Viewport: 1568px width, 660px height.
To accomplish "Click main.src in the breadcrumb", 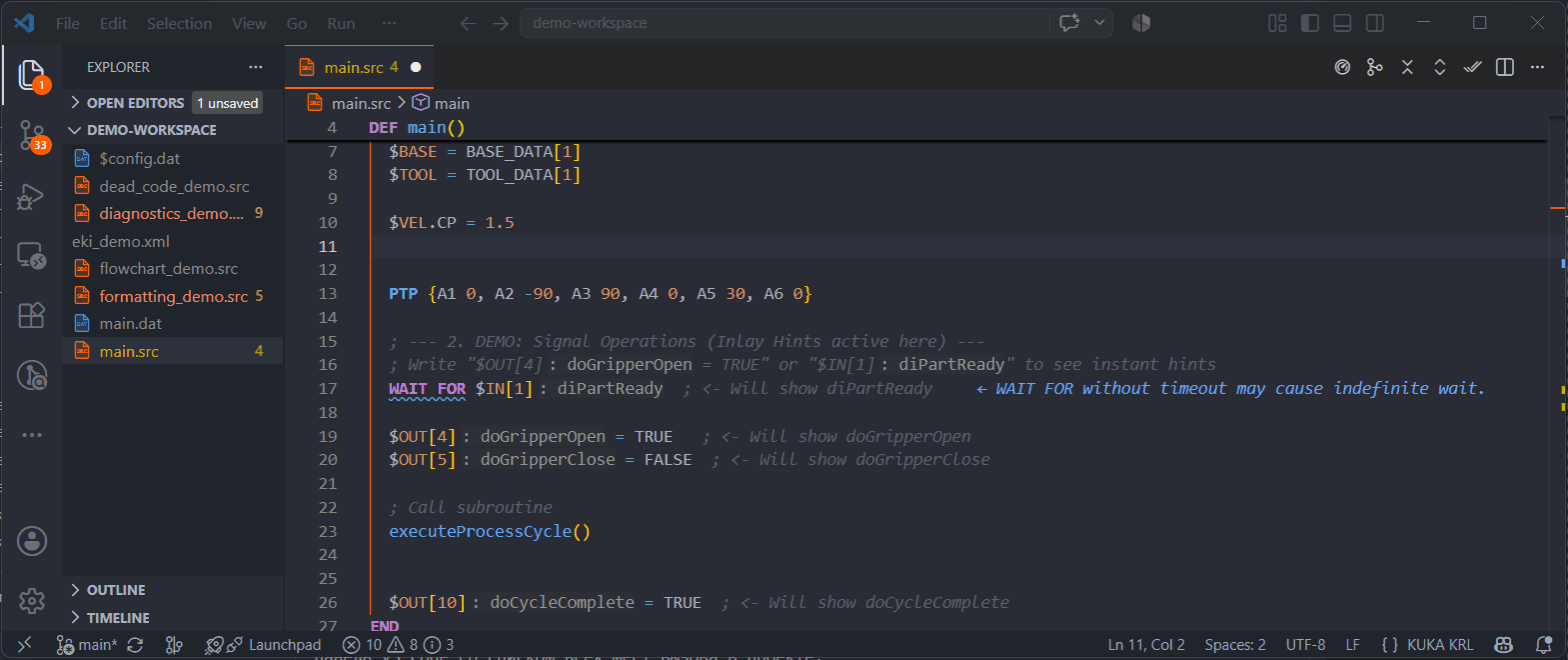I will (x=361, y=103).
